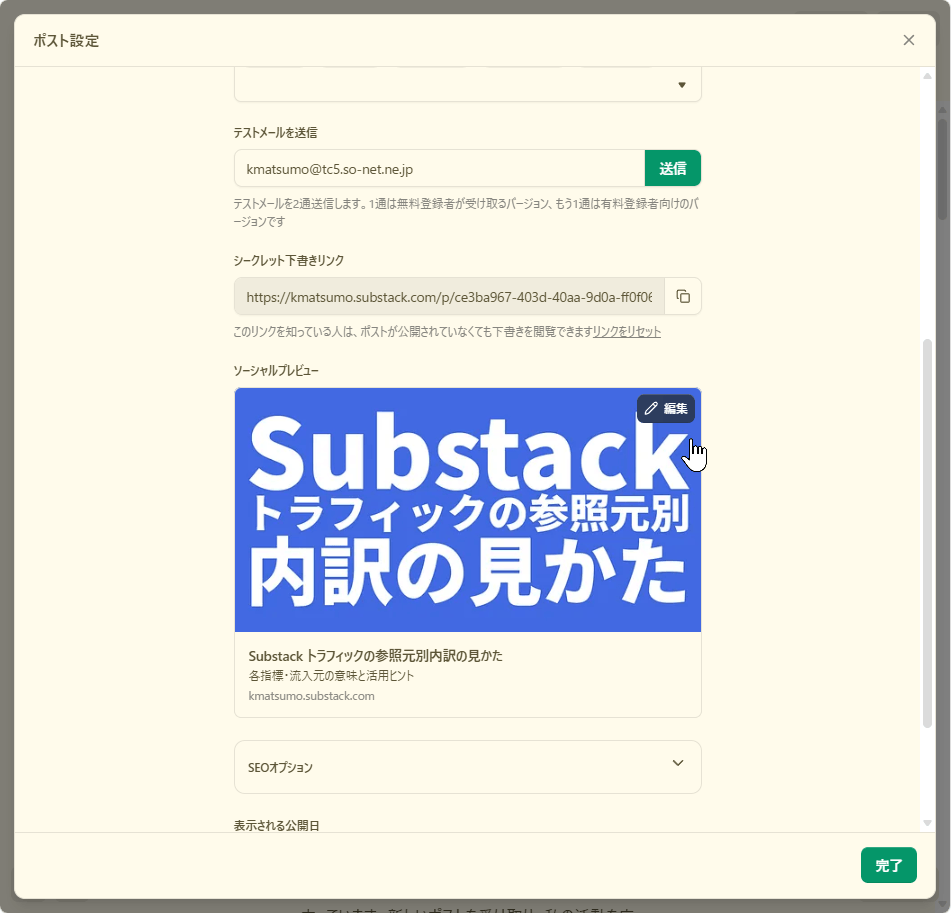Edit the social preview with 編集 button
Viewport: 951px width, 913px height.
click(665, 408)
